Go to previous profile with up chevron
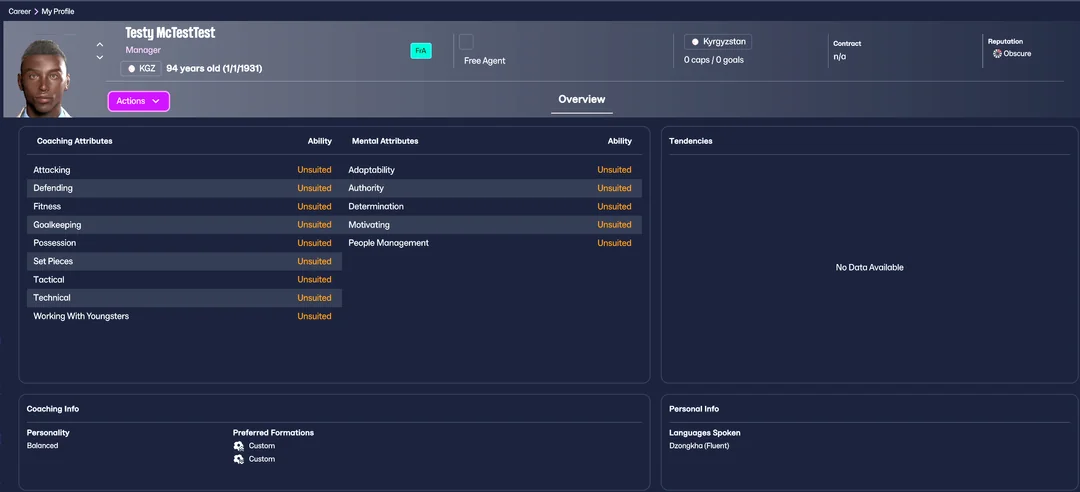Image resolution: width=1080 pixels, height=492 pixels. [100, 45]
